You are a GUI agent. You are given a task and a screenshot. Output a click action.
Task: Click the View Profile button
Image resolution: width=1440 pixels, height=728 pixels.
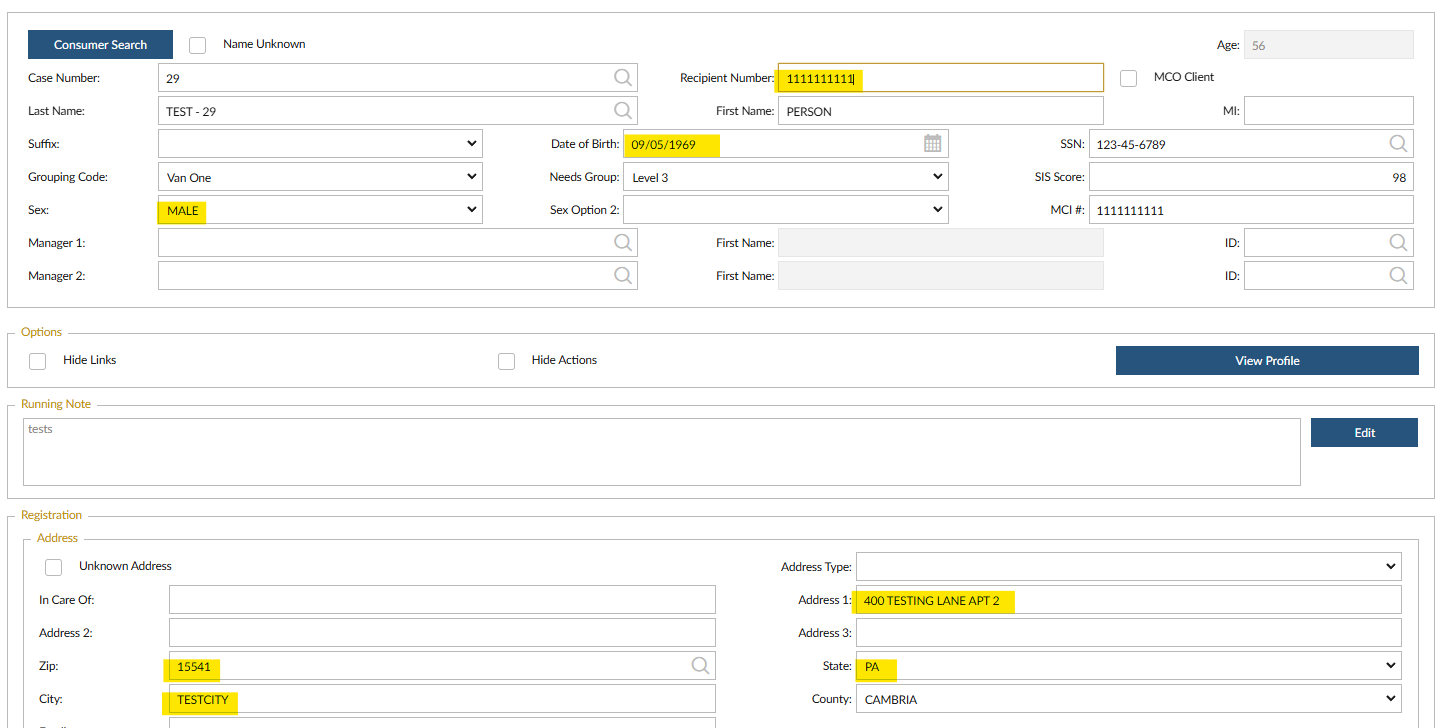(1267, 361)
